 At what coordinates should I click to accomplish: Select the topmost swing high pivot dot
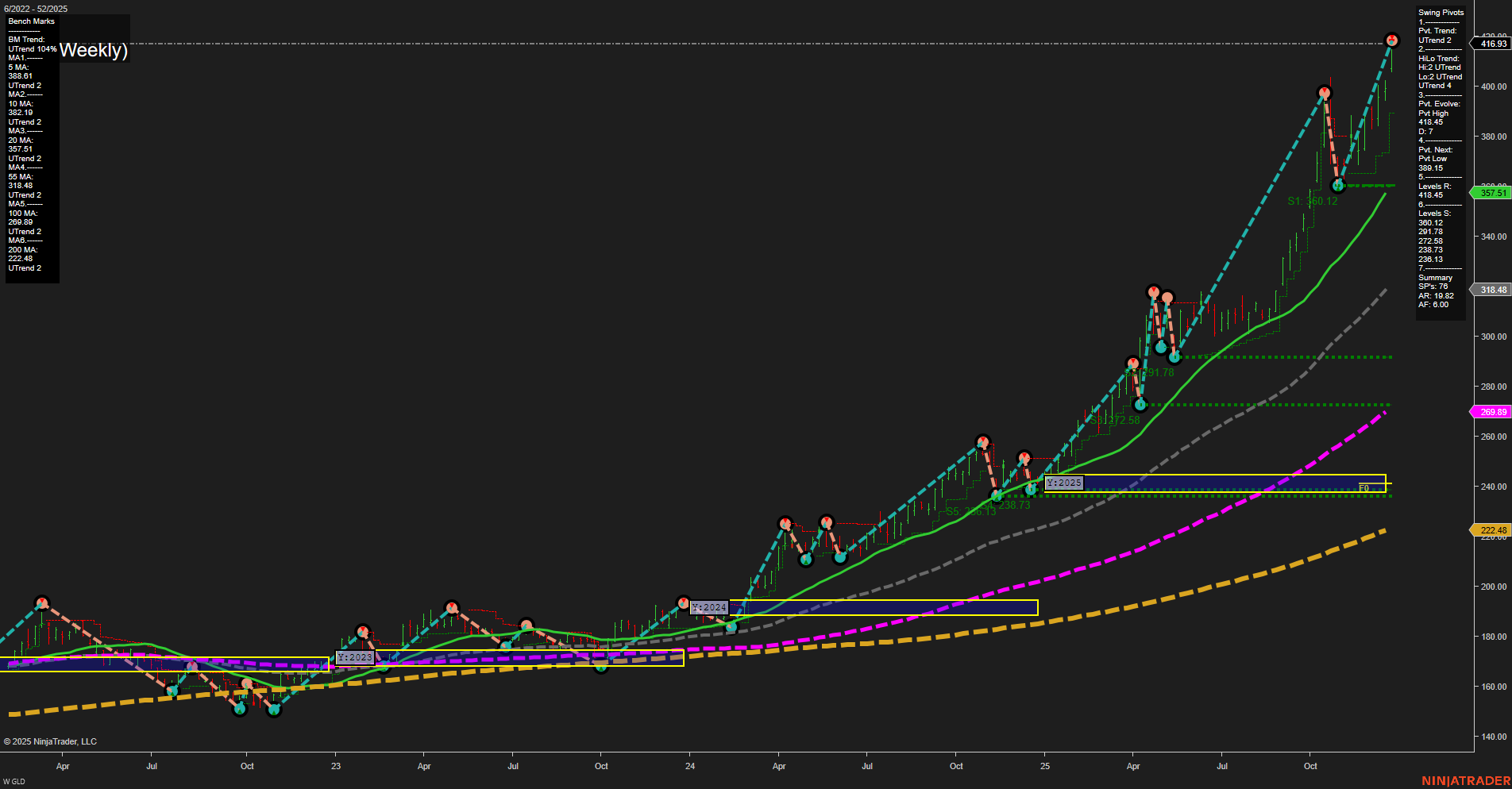coord(1391,38)
